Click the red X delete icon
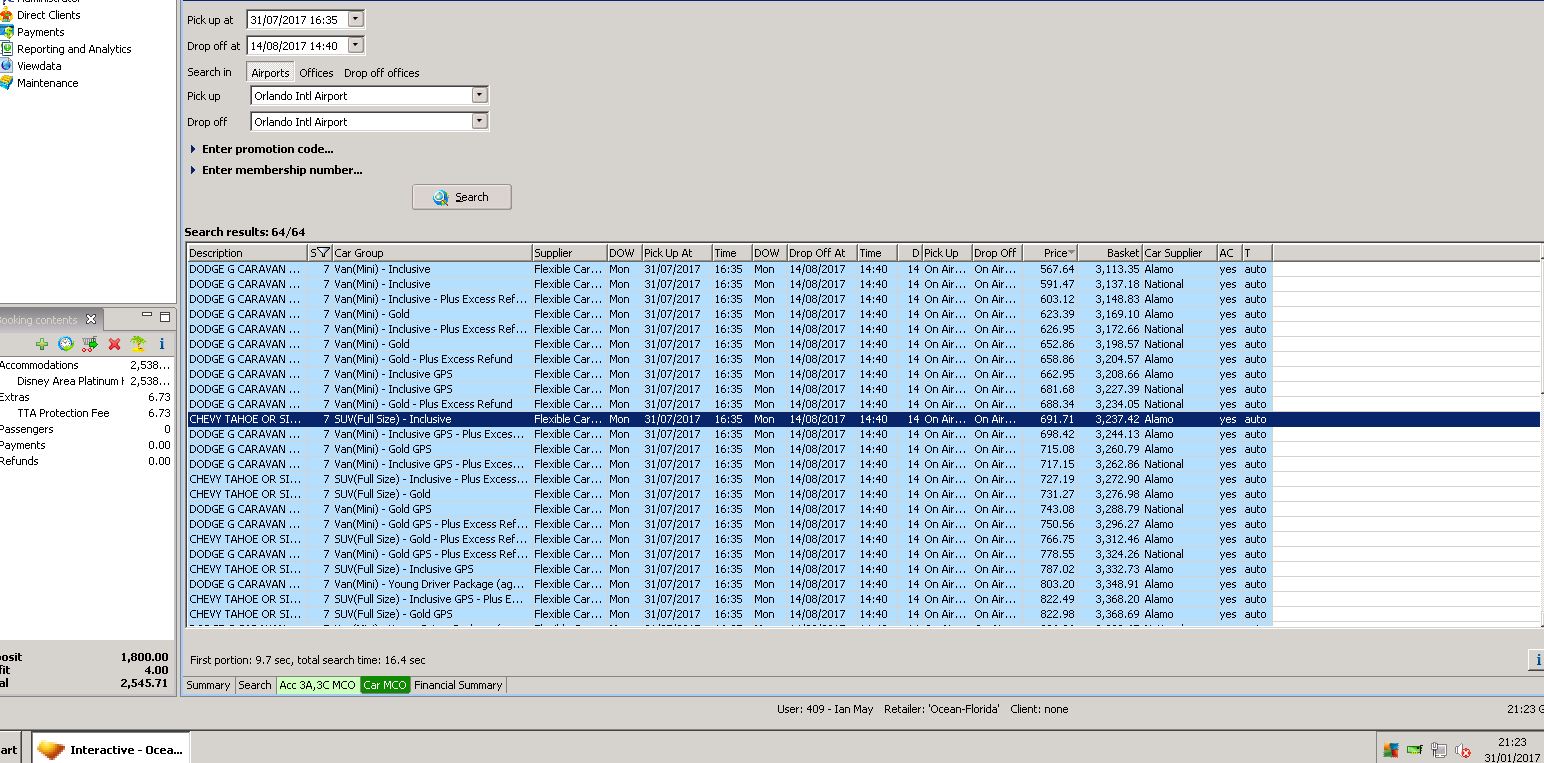This screenshot has height=763, width=1544. [x=114, y=344]
